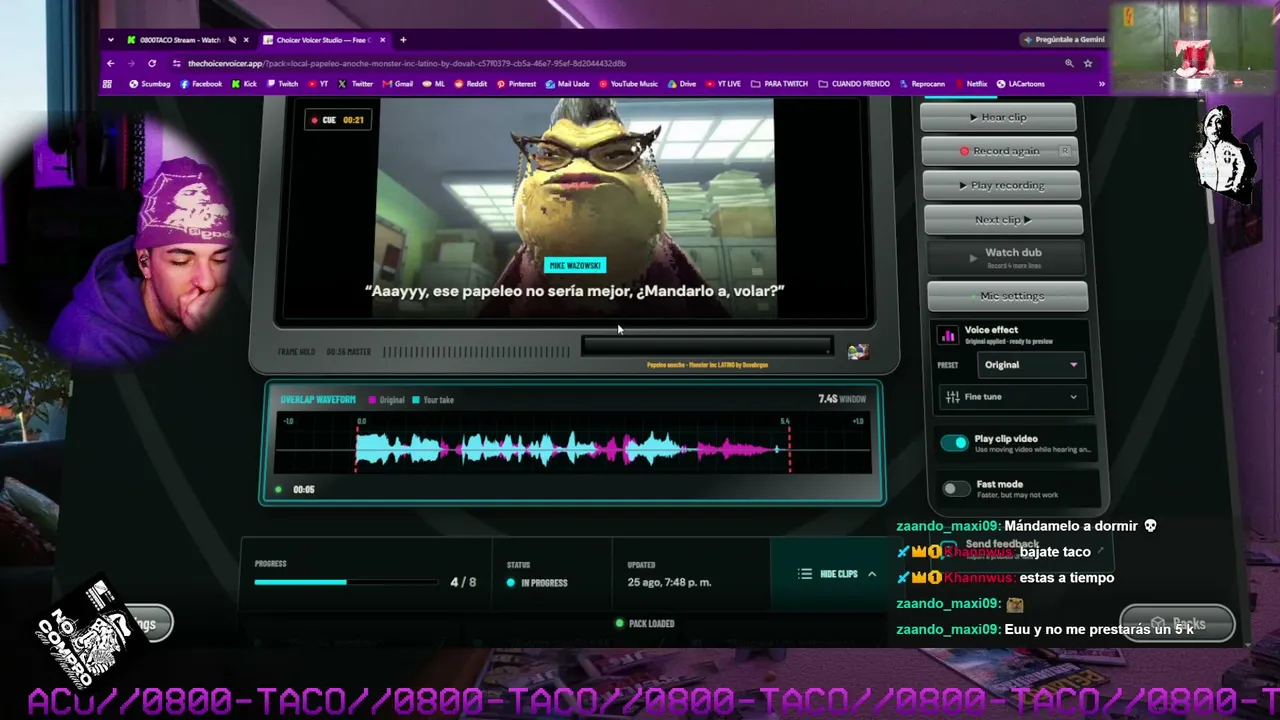Screen dimensions: 1280x720
Task: Open the tab search dropdown arrow
Action: [x=111, y=40]
